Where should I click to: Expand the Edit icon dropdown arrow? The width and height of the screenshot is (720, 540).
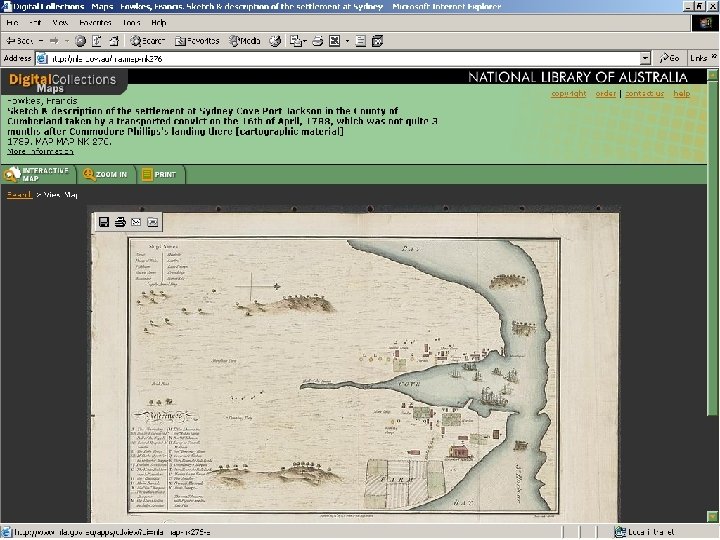pos(347,41)
